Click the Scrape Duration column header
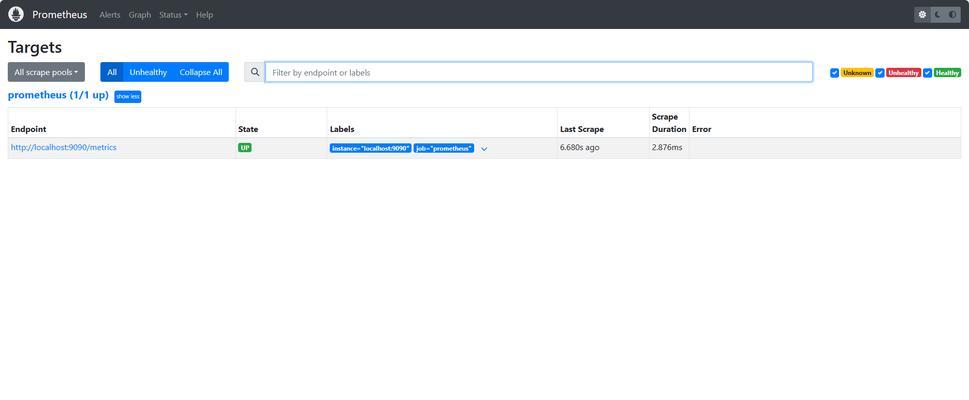 click(669, 123)
